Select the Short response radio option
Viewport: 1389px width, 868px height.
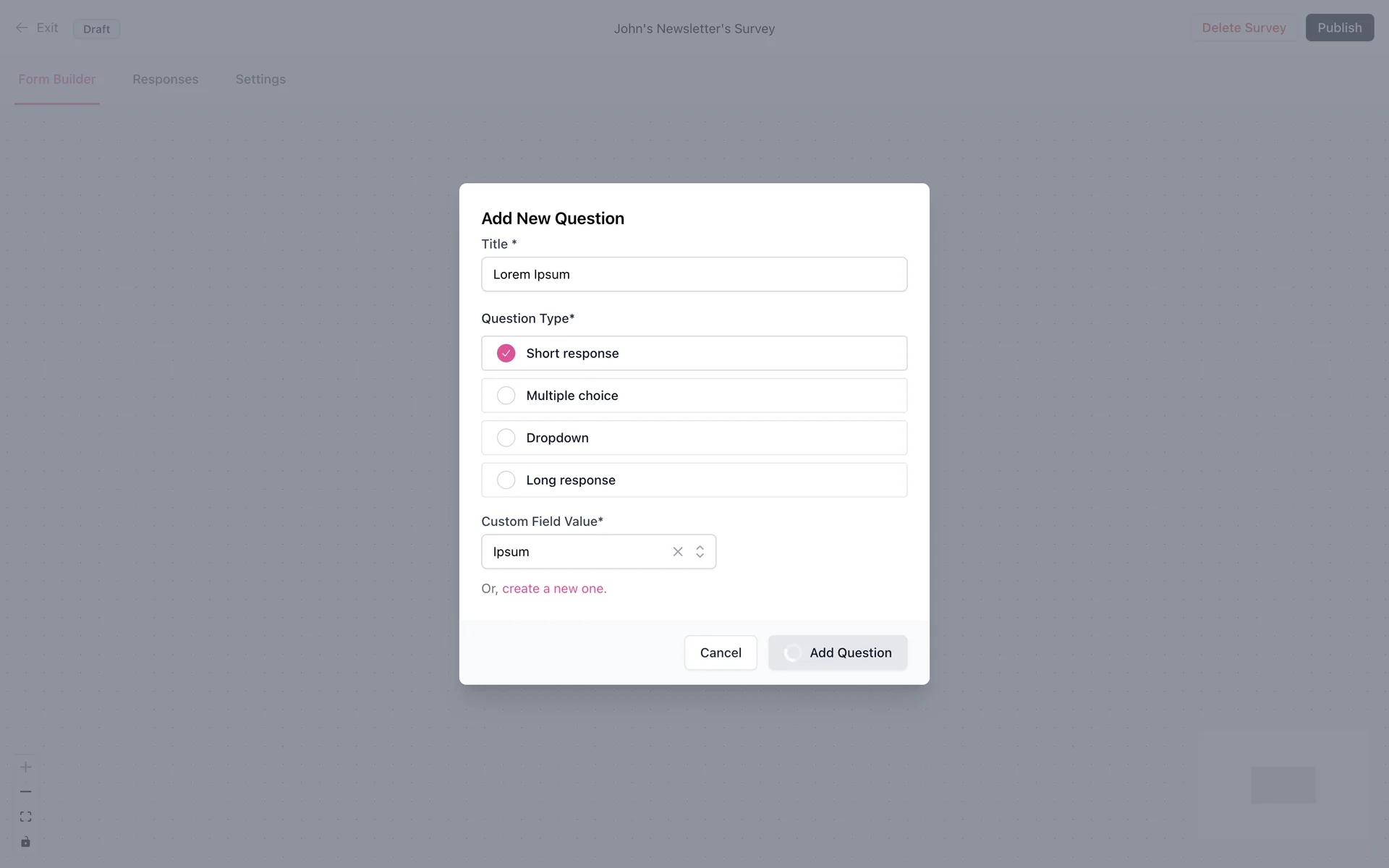point(506,353)
